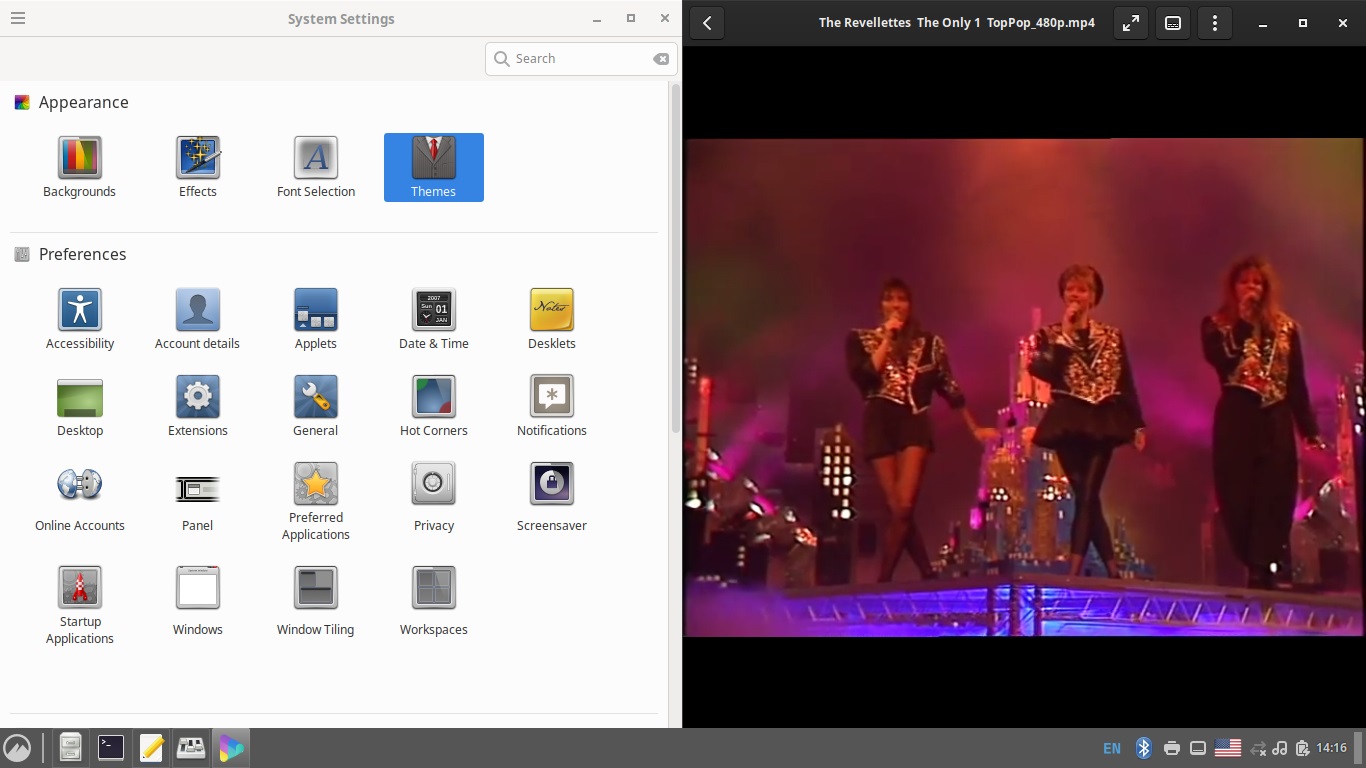Open the Desklets settings
1366x768 pixels.
click(x=552, y=319)
